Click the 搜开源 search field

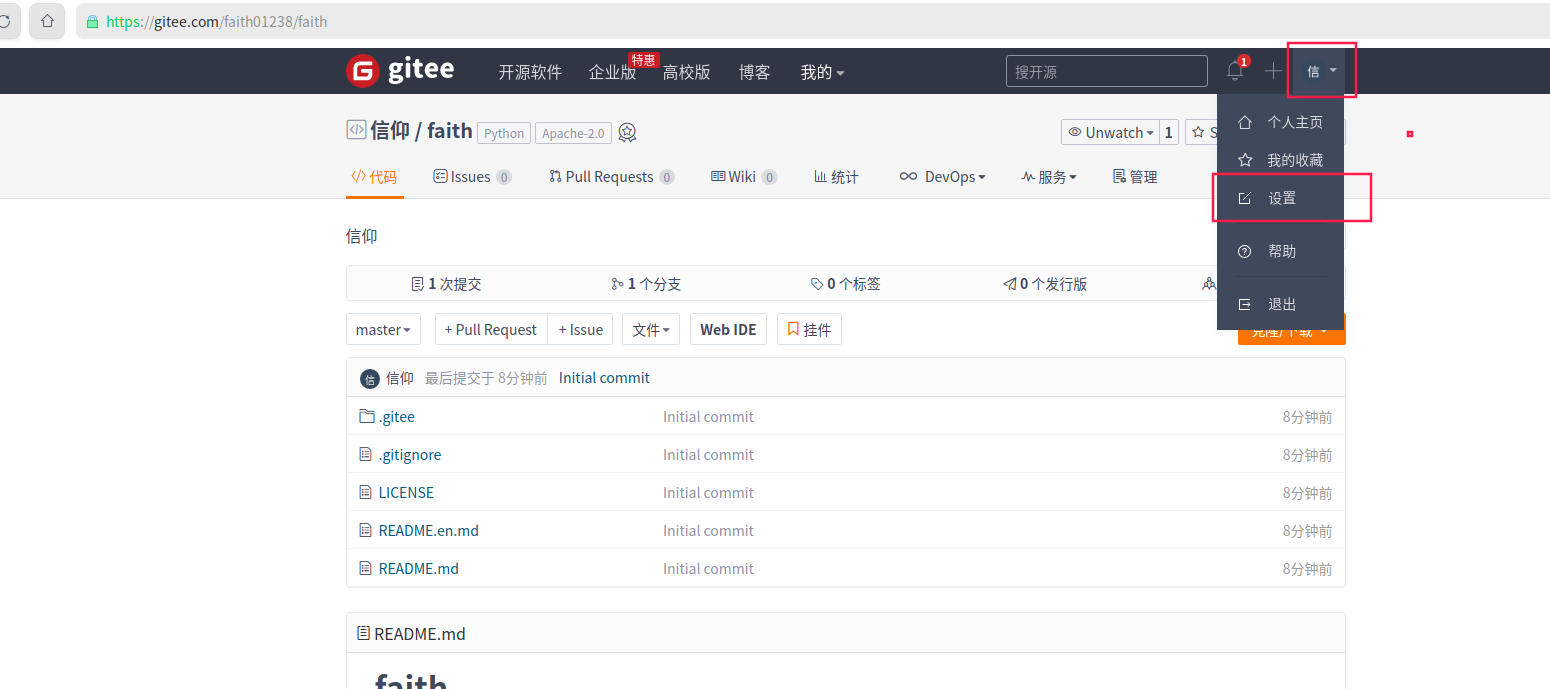click(1107, 71)
